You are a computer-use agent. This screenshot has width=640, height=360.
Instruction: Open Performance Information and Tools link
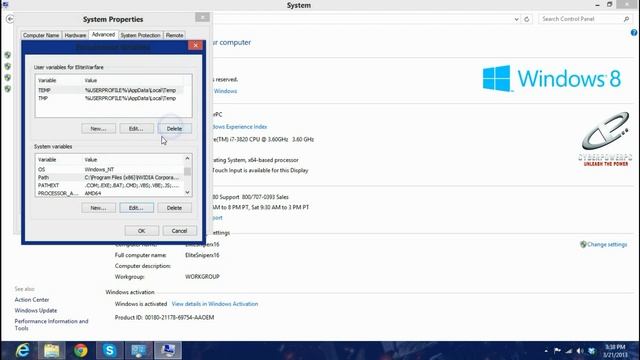click(51, 324)
